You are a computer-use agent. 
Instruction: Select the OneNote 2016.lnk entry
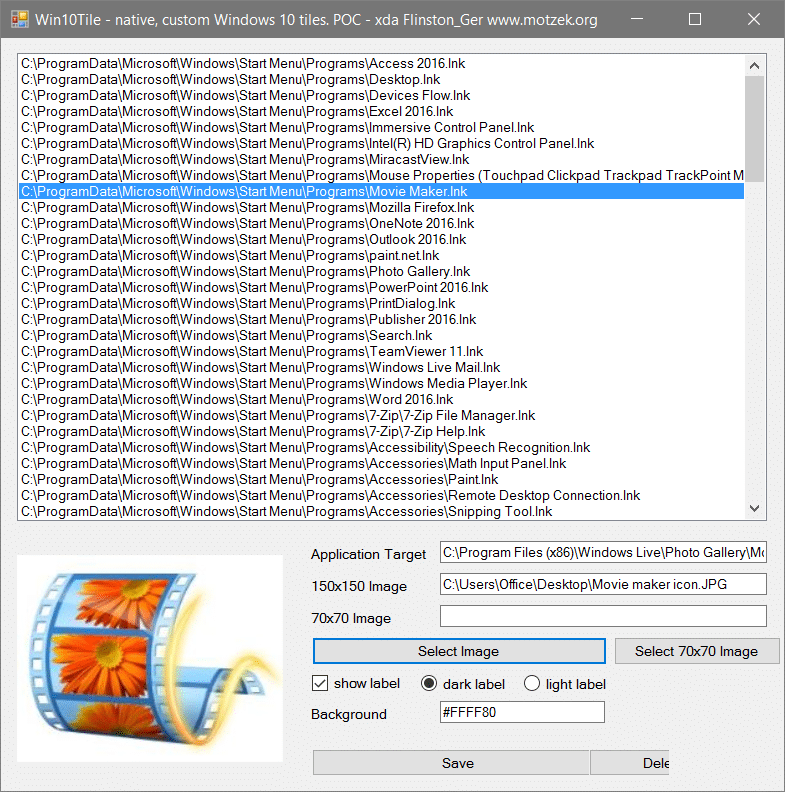(381, 223)
